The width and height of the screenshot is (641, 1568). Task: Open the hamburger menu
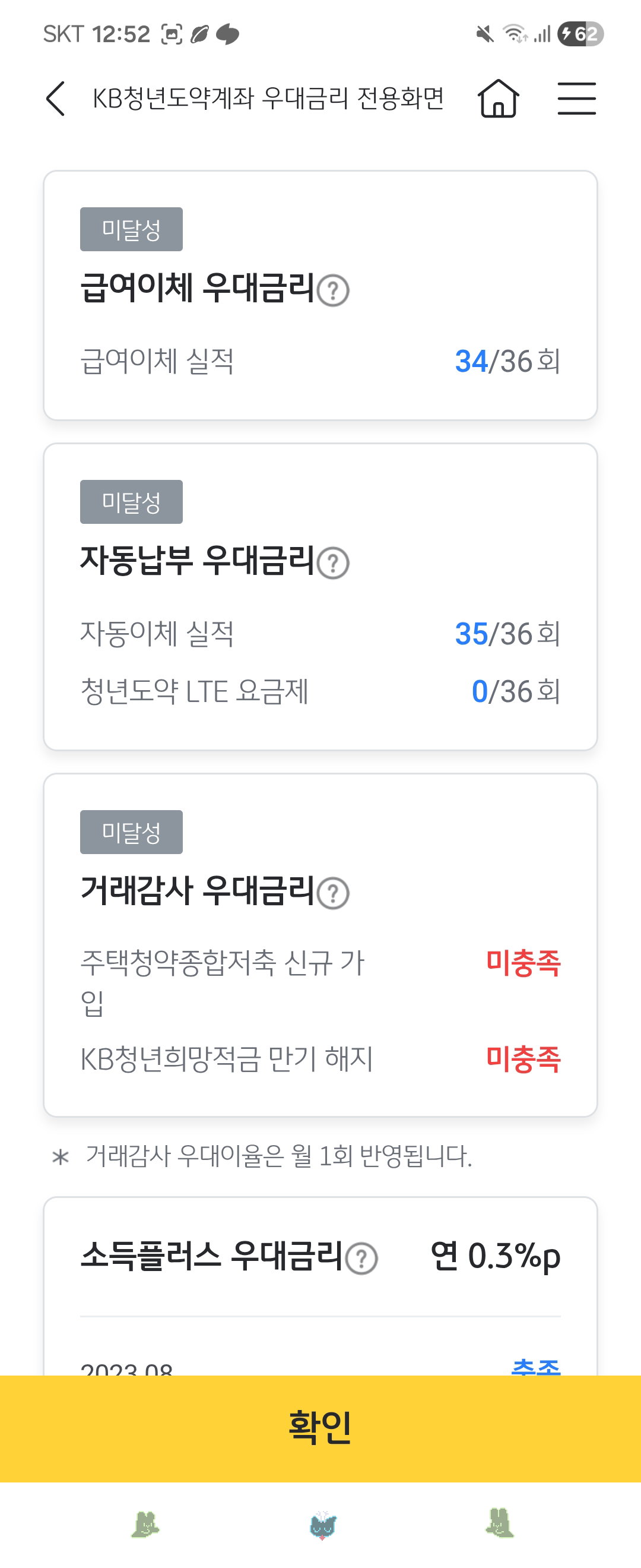(x=576, y=99)
